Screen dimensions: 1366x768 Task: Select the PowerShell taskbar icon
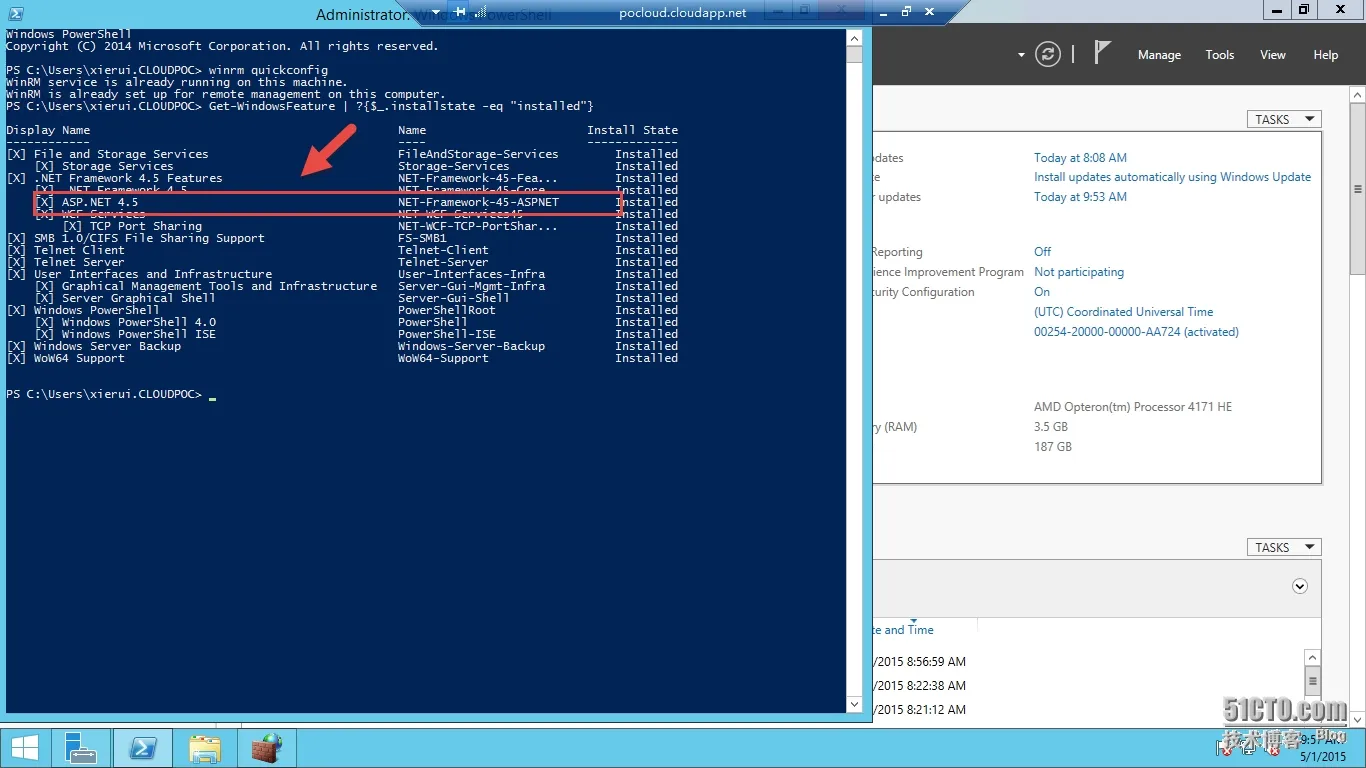142,748
